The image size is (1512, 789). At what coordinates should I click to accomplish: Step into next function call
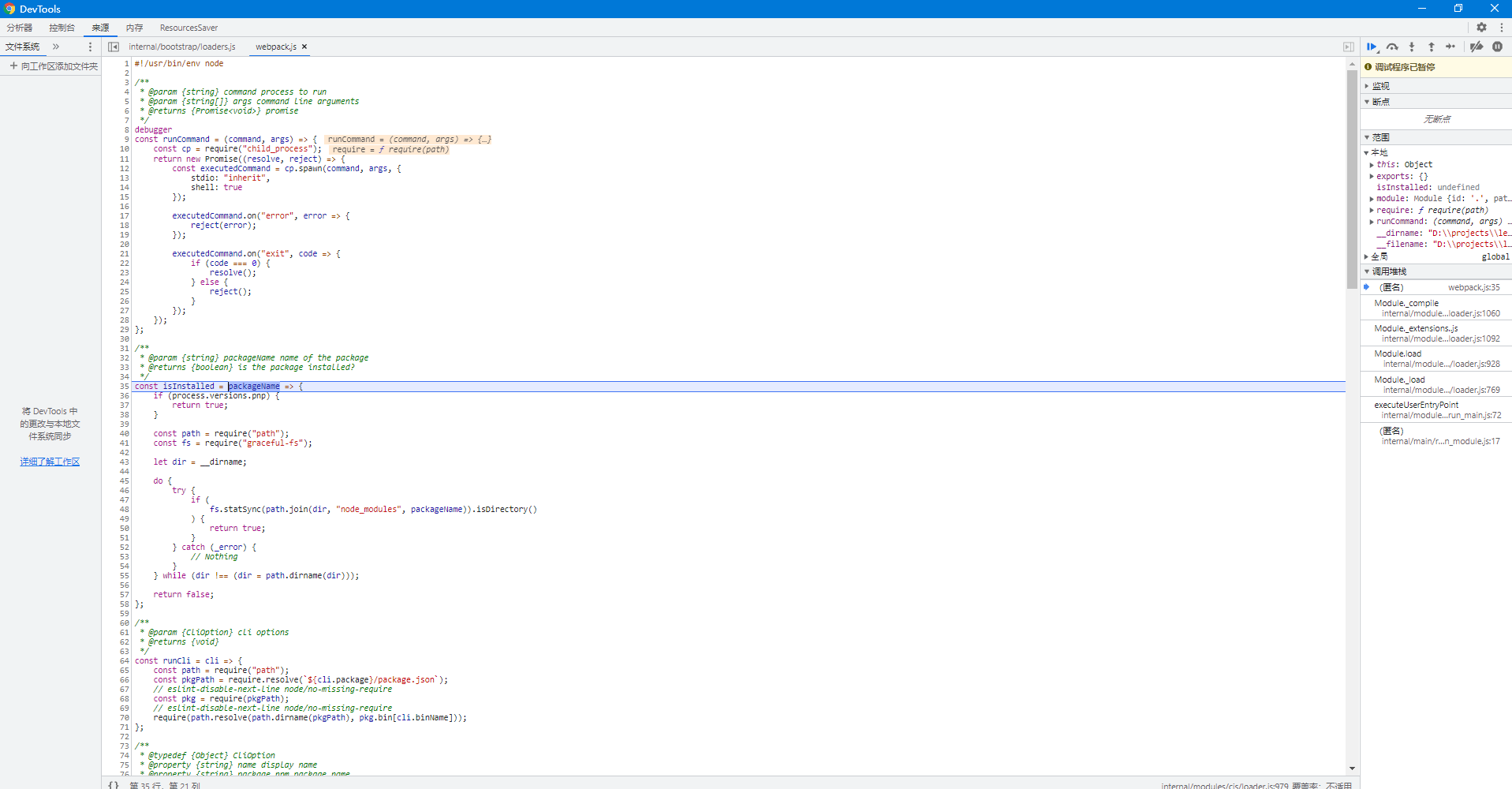1412,47
